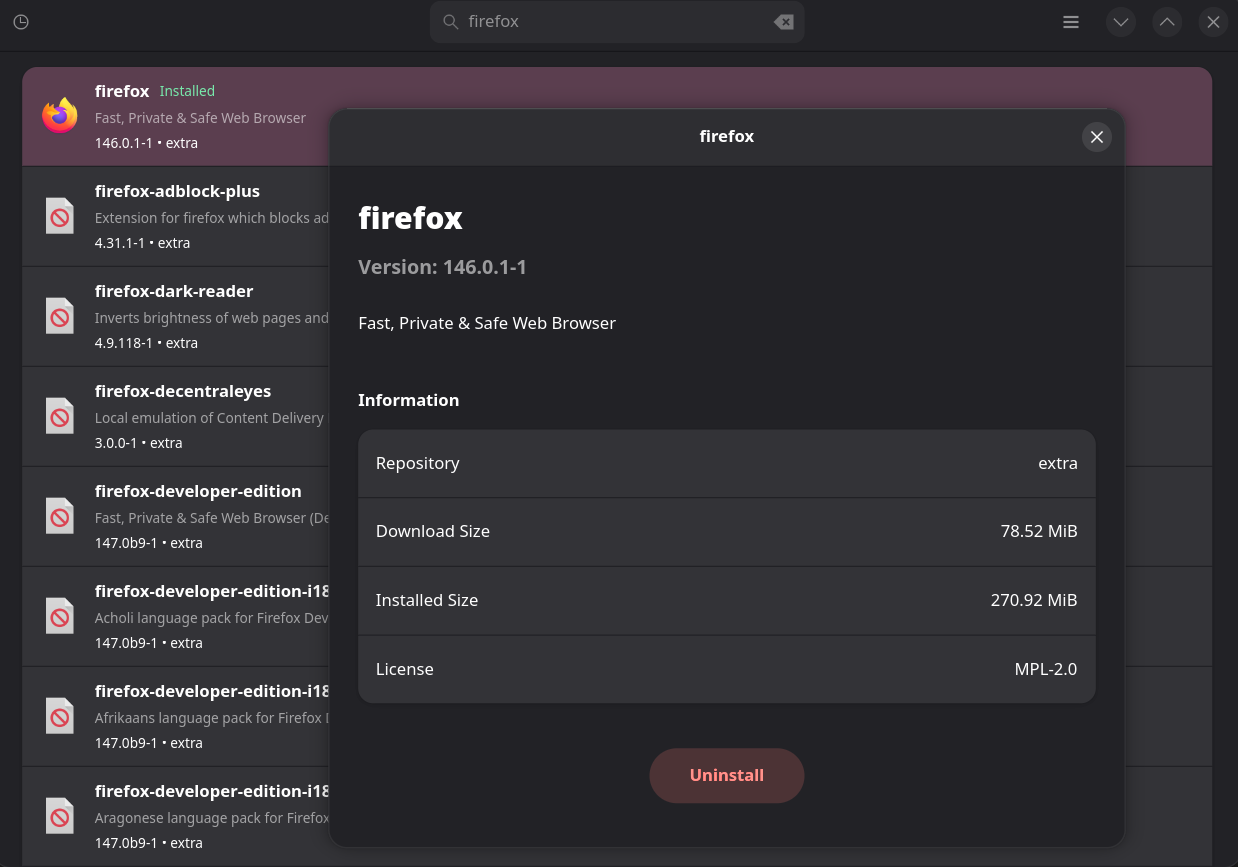Click the License MPL-2.0 row

(727, 669)
